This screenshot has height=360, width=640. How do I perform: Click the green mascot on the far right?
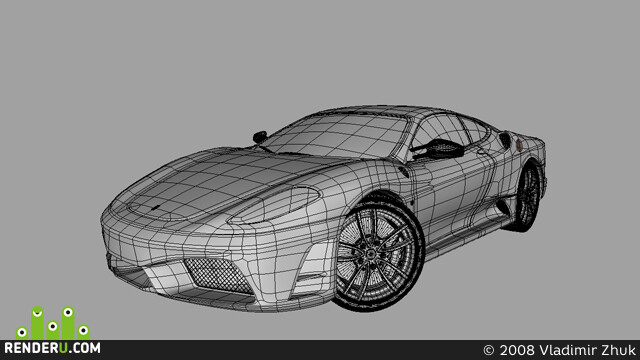pos(83,332)
